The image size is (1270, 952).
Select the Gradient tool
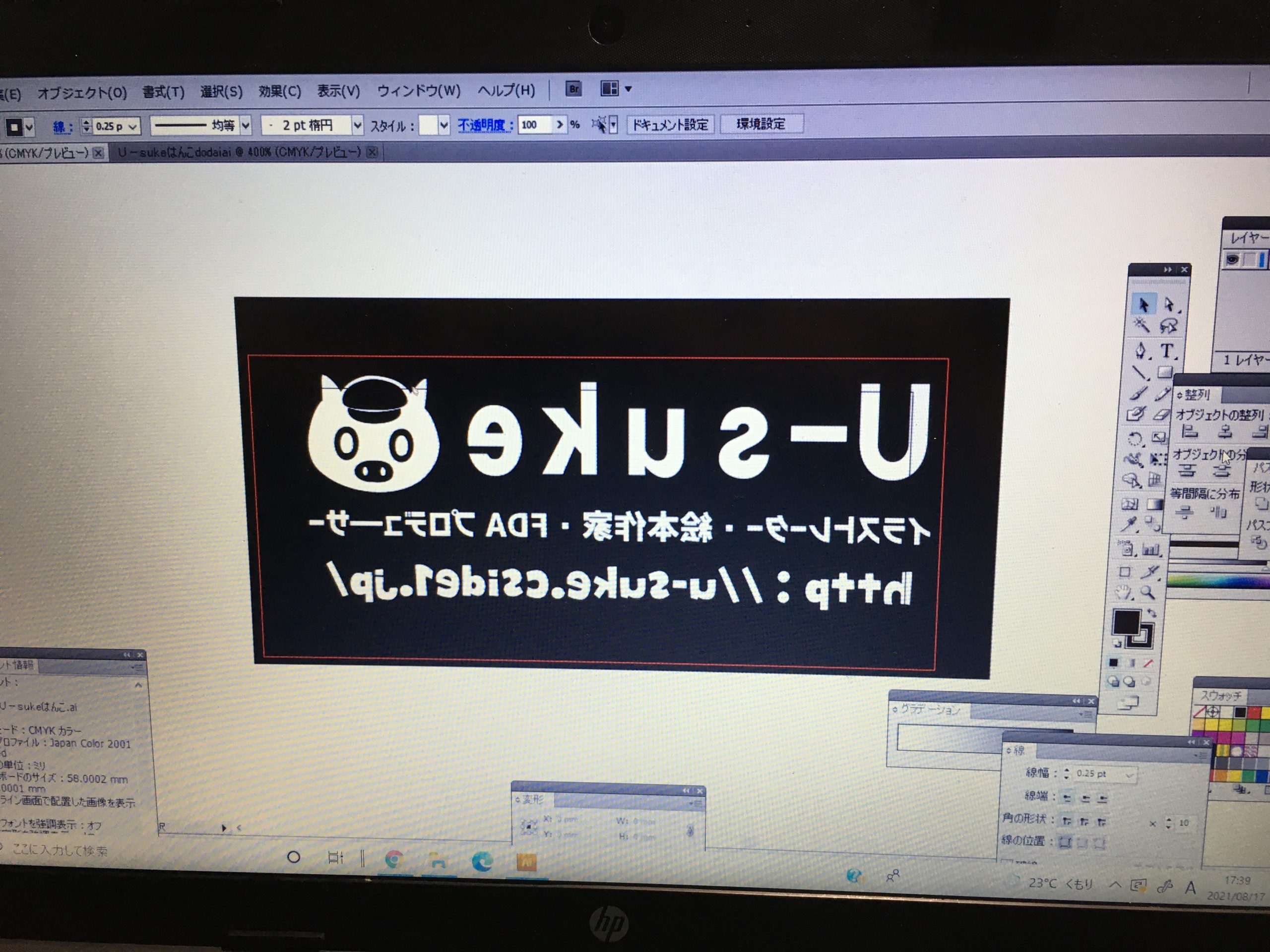(x=1155, y=504)
